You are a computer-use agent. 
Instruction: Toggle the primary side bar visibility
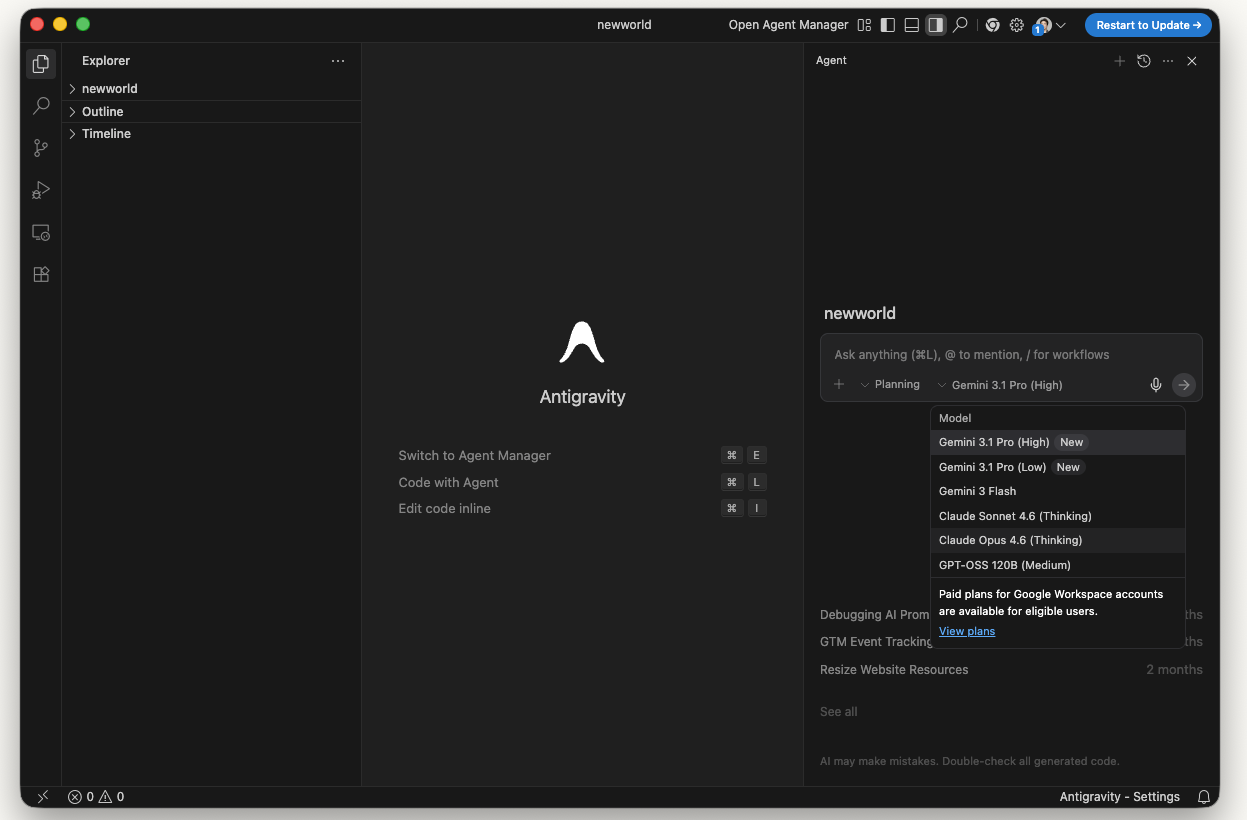(888, 25)
